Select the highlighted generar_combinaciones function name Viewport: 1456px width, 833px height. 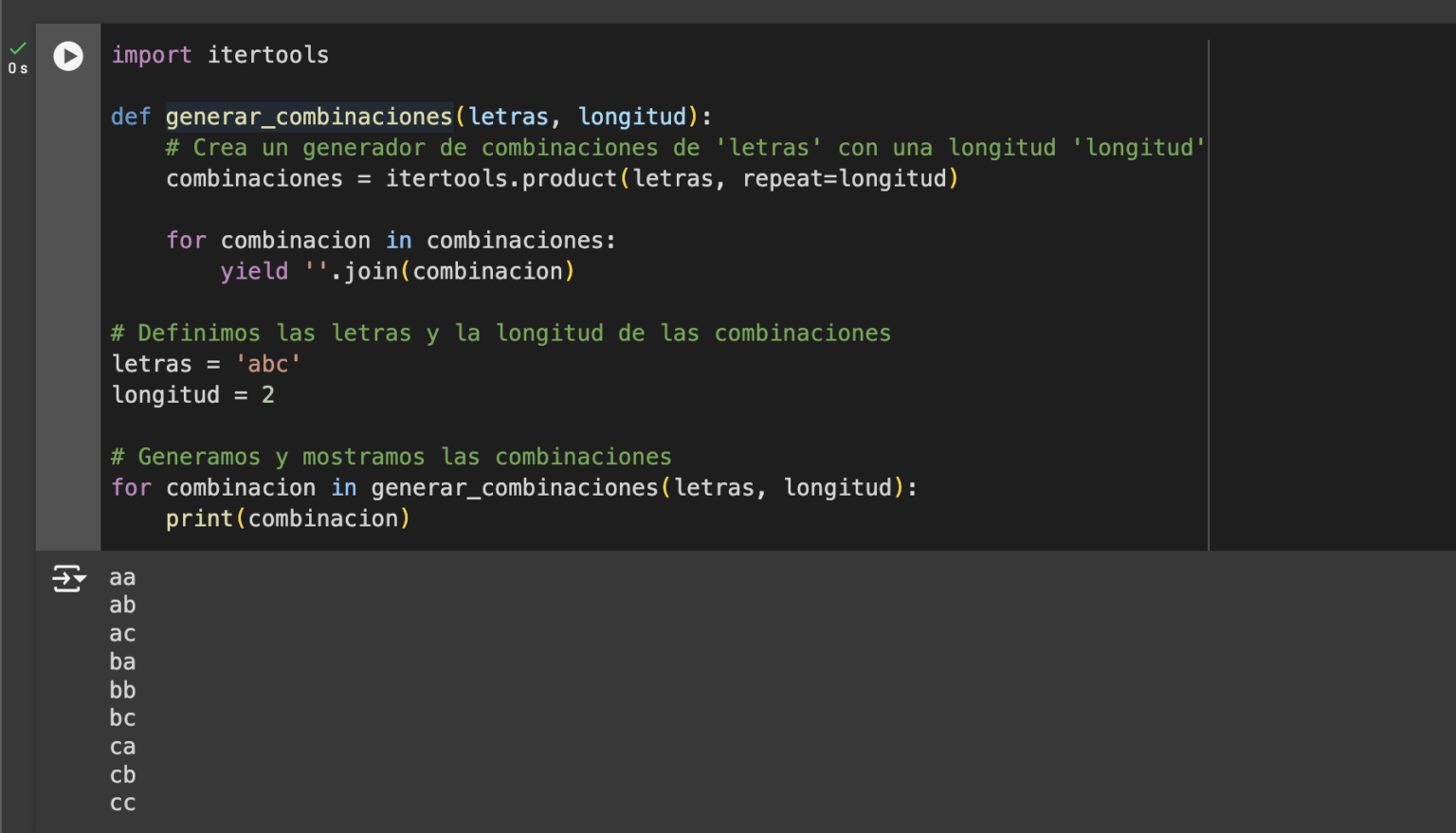click(x=308, y=116)
